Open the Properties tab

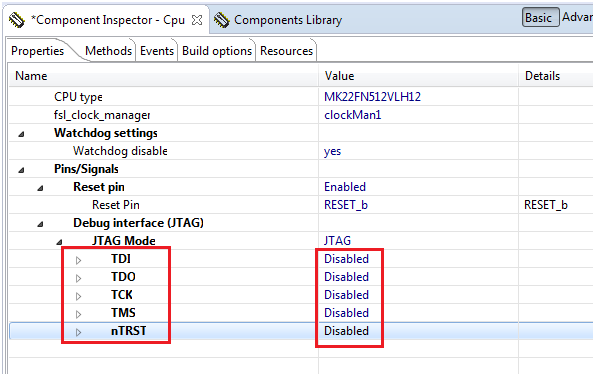[x=37, y=51]
